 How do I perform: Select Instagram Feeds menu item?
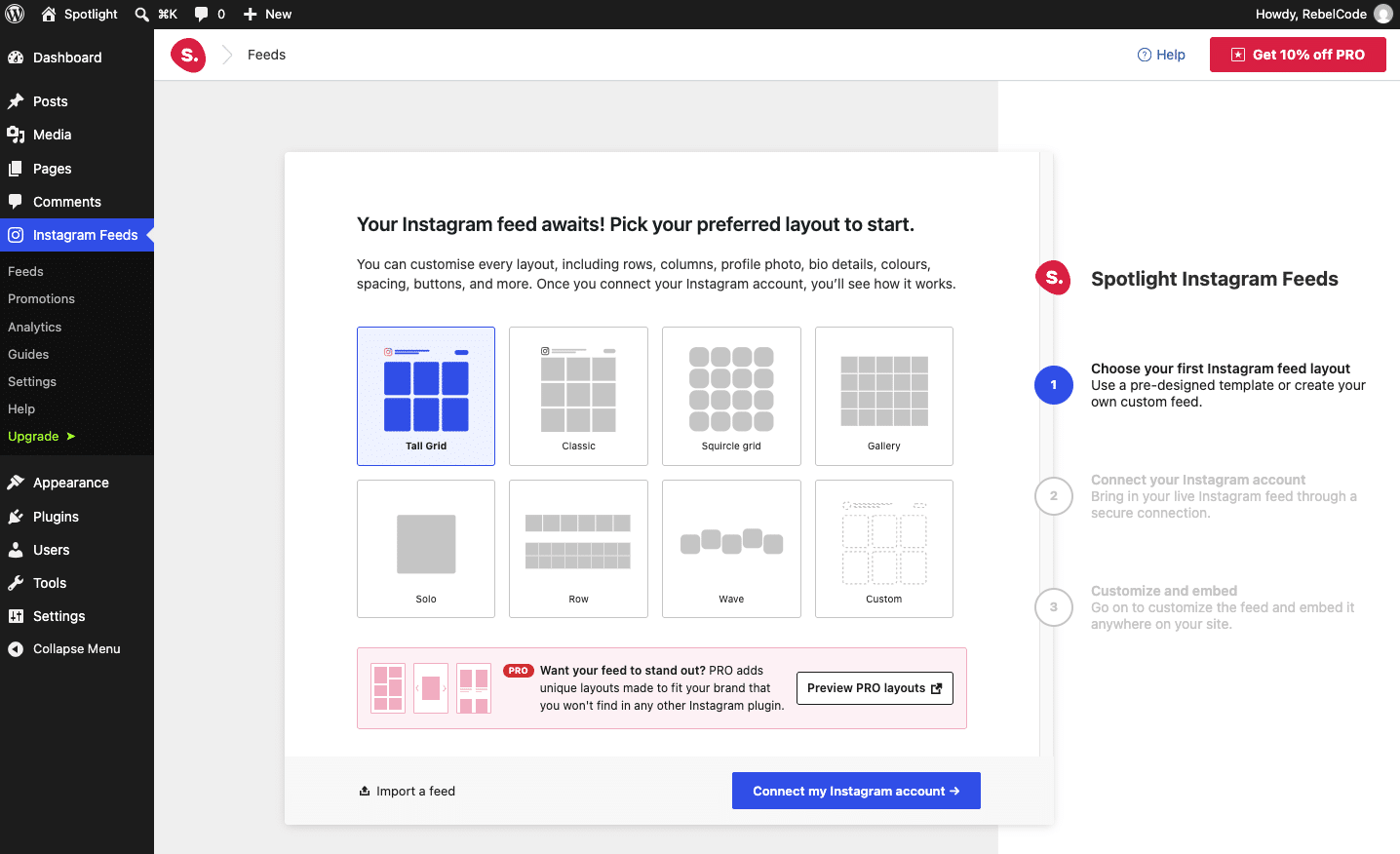click(77, 235)
